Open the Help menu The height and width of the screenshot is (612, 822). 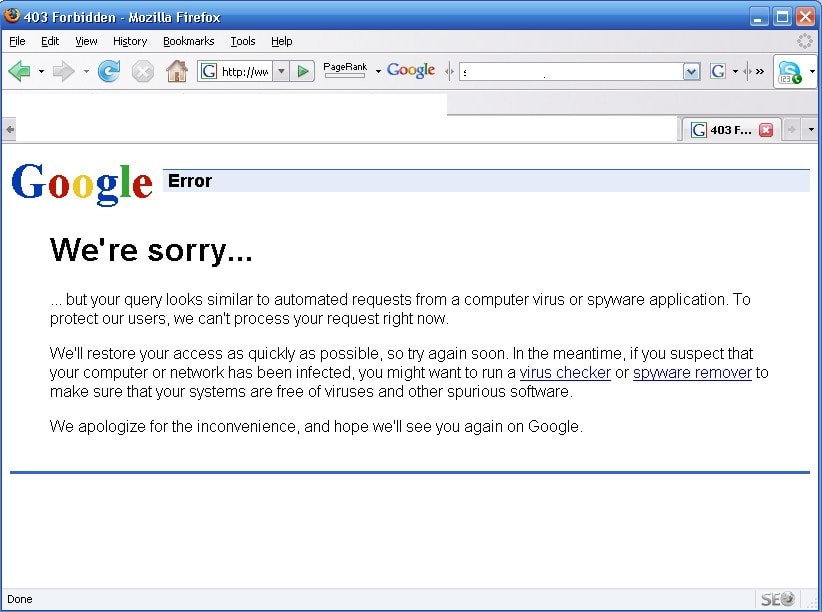click(282, 41)
